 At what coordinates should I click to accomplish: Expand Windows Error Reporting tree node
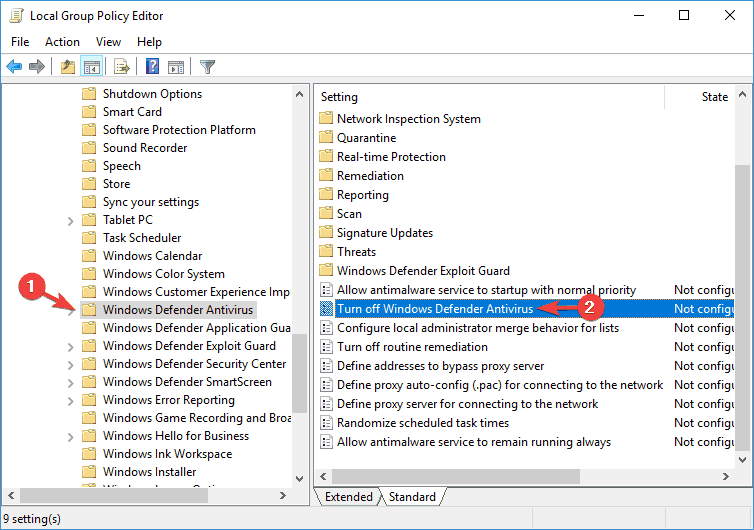[71, 401]
